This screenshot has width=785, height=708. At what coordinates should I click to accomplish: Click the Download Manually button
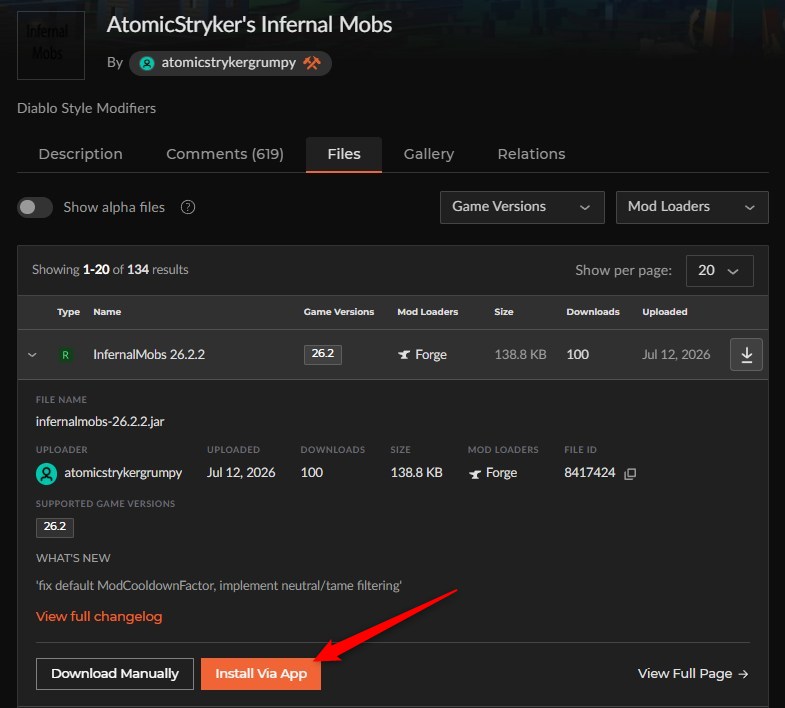115,674
